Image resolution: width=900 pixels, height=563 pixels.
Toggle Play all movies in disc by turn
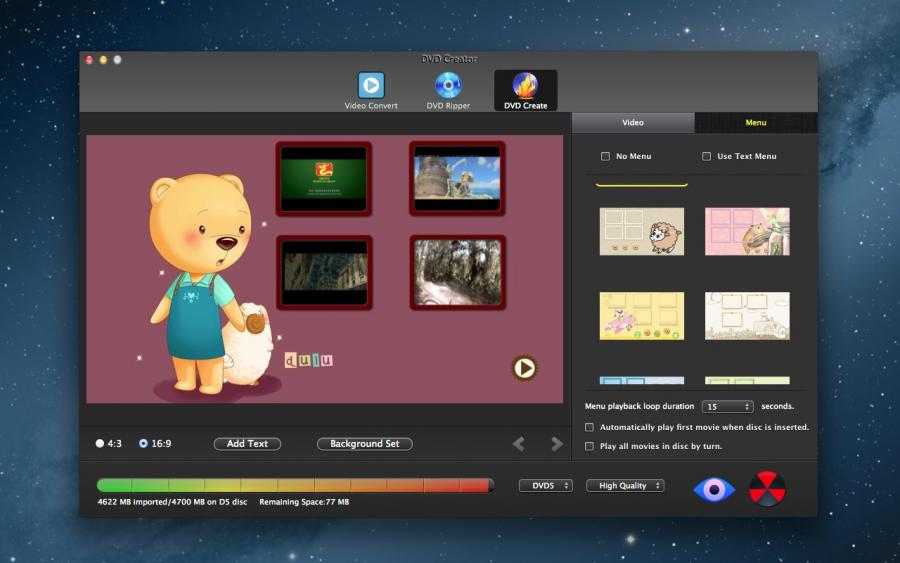[x=589, y=446]
